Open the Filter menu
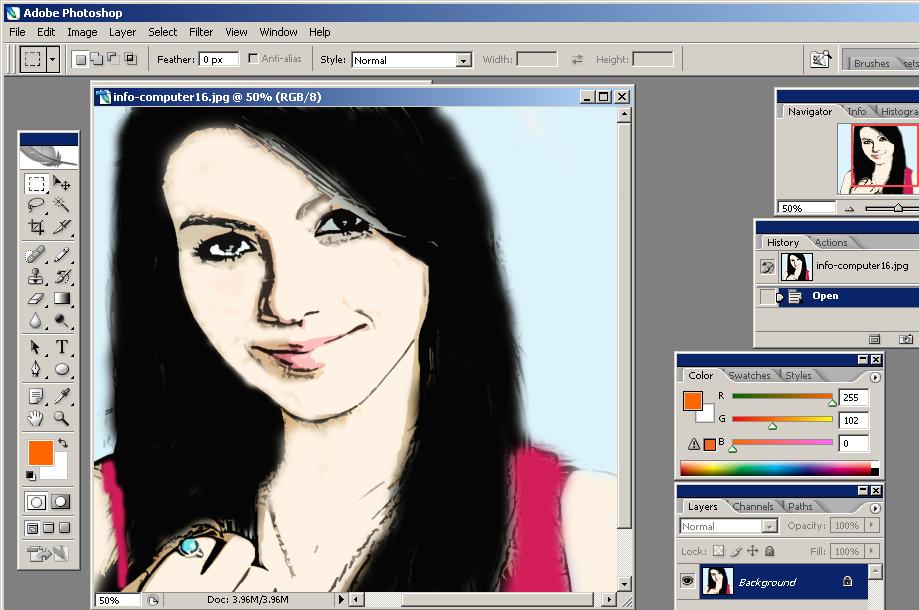The height and width of the screenshot is (610, 919). pyautogui.click(x=201, y=32)
